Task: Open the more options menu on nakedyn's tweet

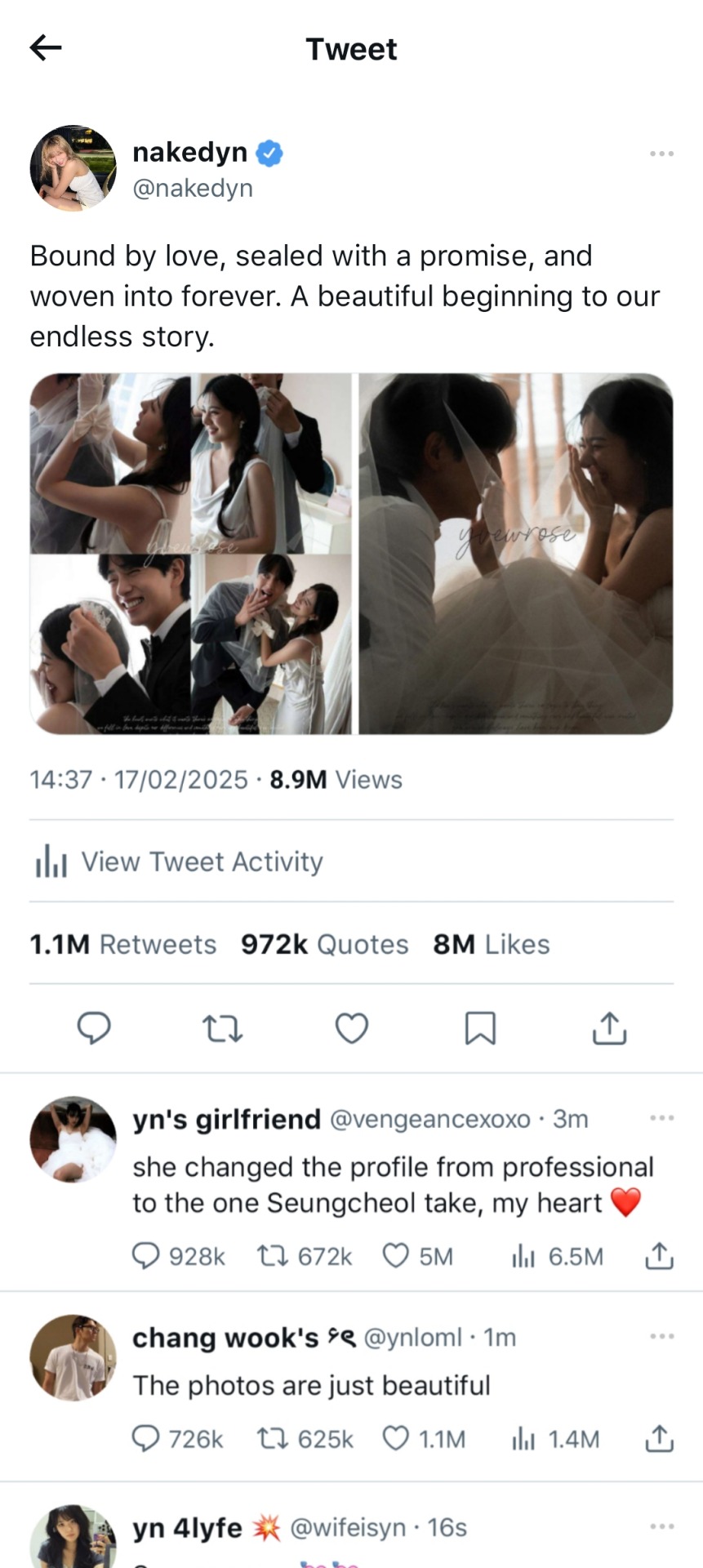Action: (x=661, y=154)
